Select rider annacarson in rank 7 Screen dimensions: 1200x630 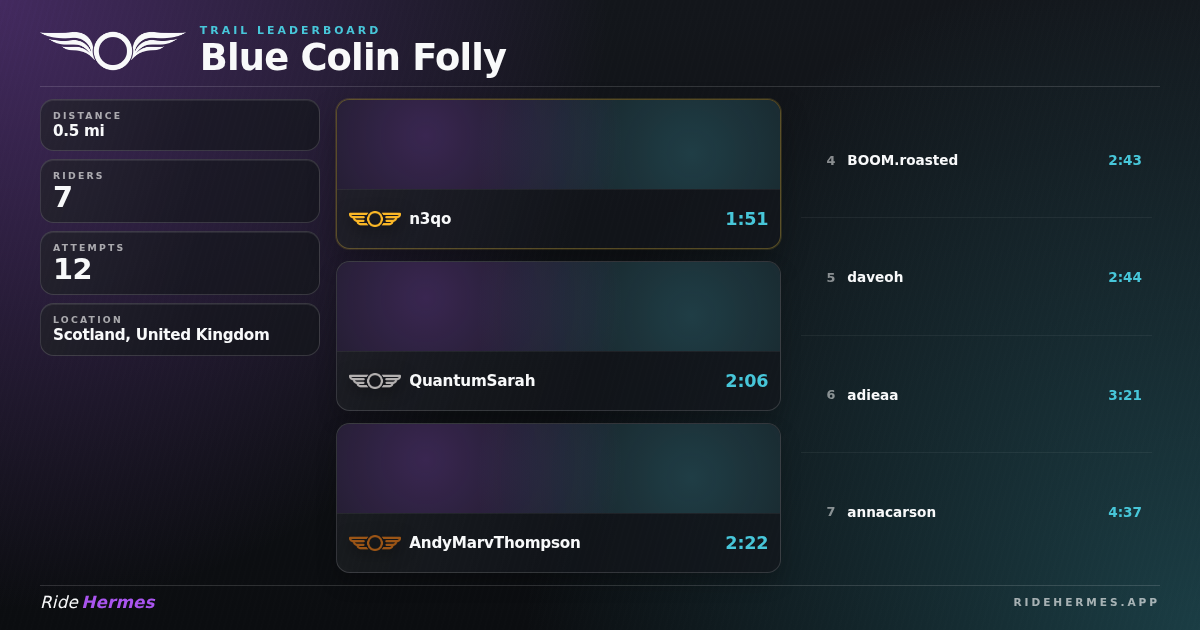(x=976, y=512)
